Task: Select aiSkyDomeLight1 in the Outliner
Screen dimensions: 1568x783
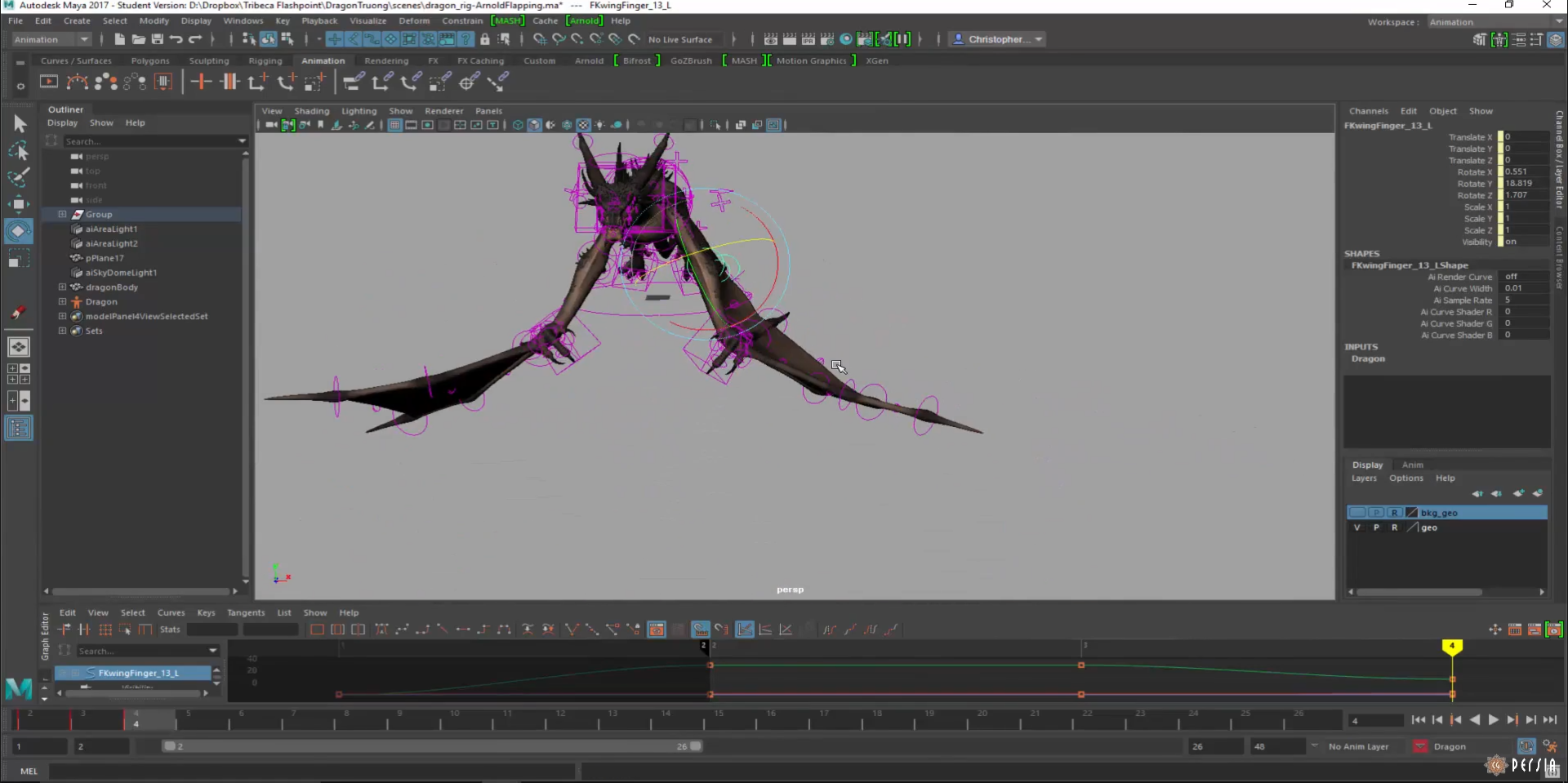Action: [x=121, y=273]
